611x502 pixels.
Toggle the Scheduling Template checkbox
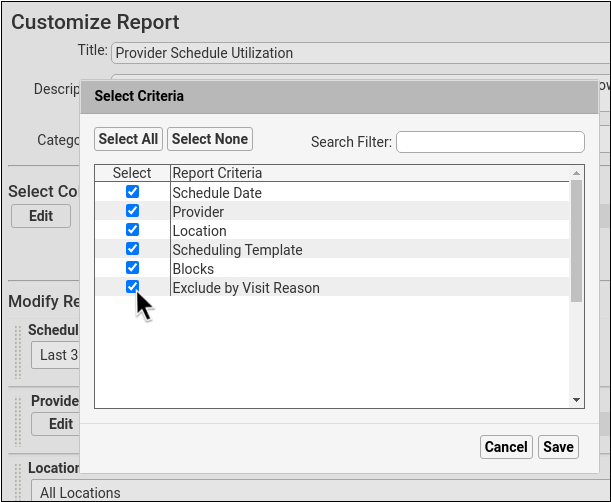click(132, 249)
